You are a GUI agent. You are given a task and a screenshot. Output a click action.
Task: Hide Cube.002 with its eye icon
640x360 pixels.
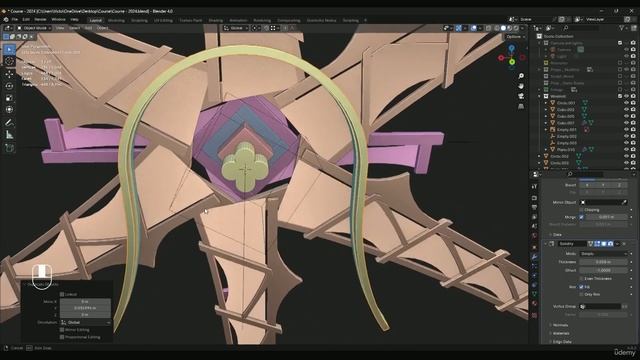pos(627,109)
